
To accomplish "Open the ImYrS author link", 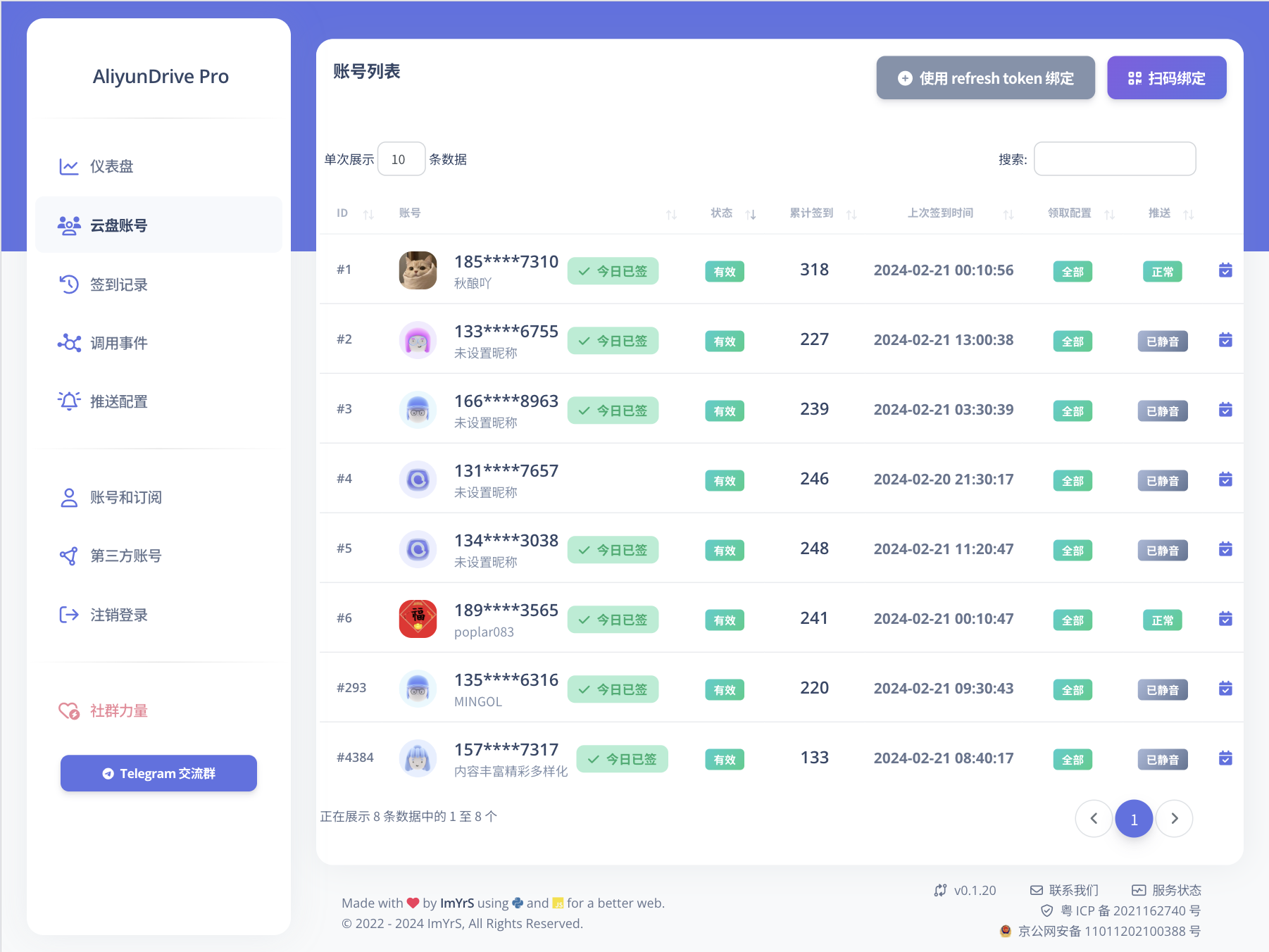I will [457, 903].
